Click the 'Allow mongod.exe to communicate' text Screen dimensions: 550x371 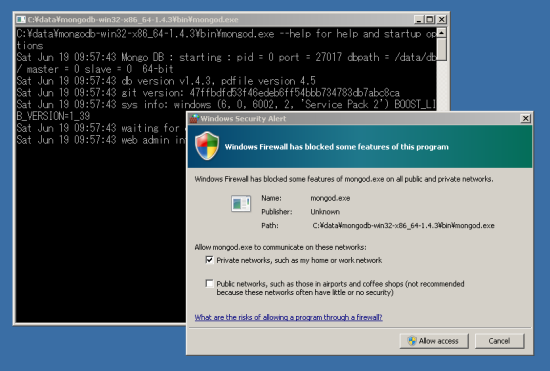pos(280,247)
